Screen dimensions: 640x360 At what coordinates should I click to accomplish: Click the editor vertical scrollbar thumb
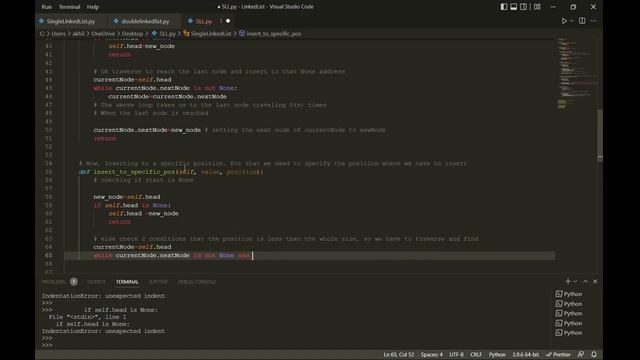600,135
